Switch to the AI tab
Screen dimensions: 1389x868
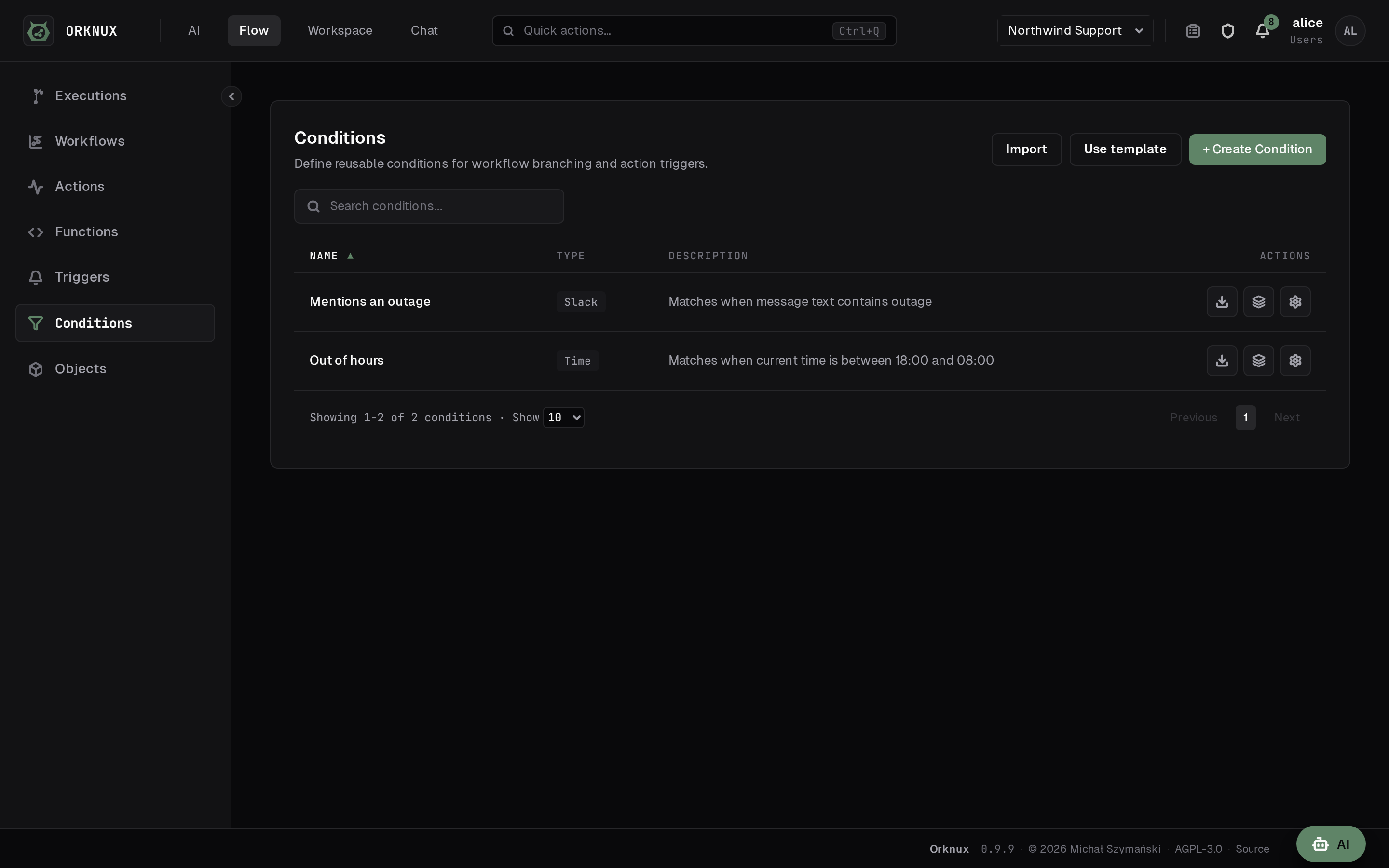194,30
